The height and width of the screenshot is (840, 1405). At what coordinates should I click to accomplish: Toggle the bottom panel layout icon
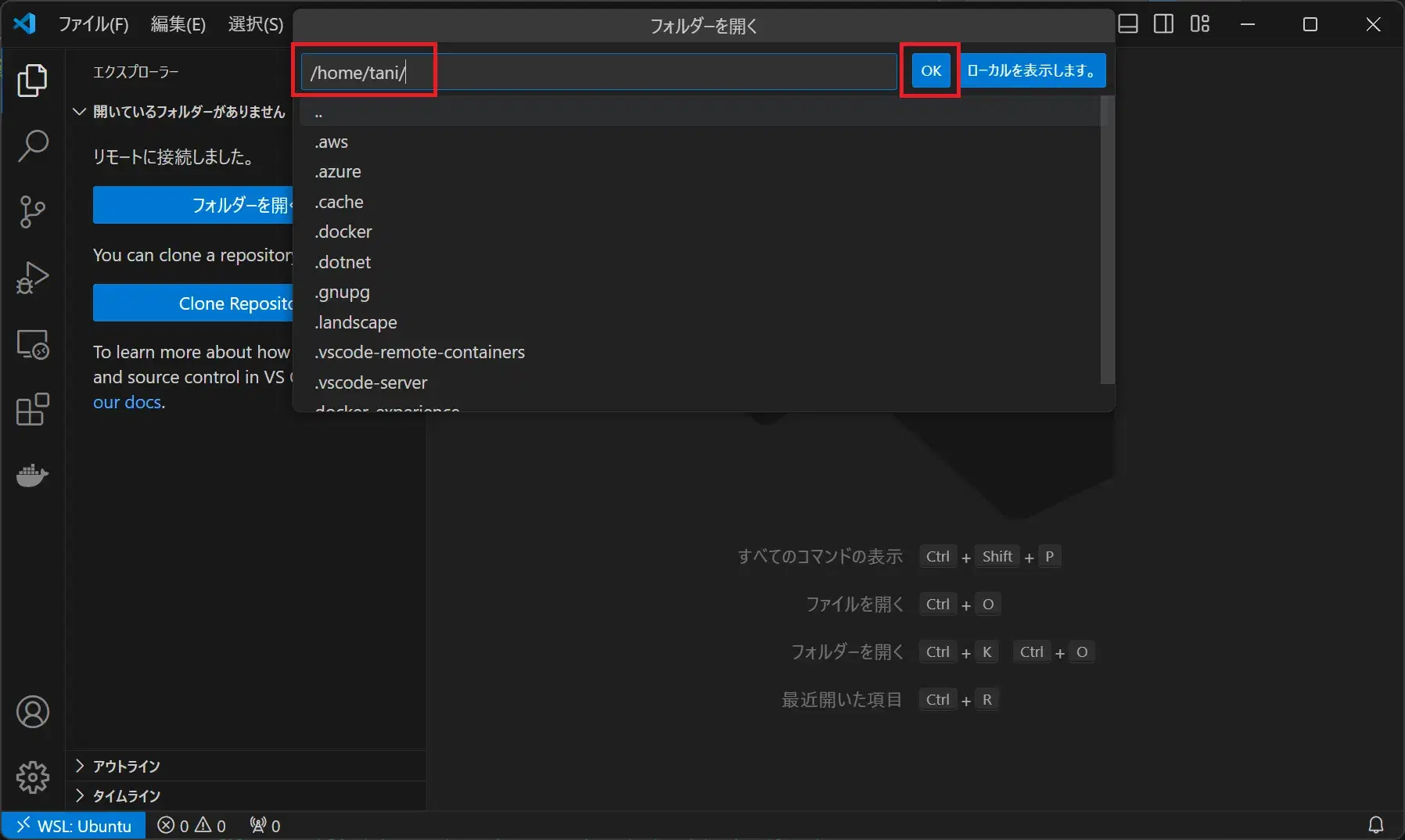(1127, 24)
